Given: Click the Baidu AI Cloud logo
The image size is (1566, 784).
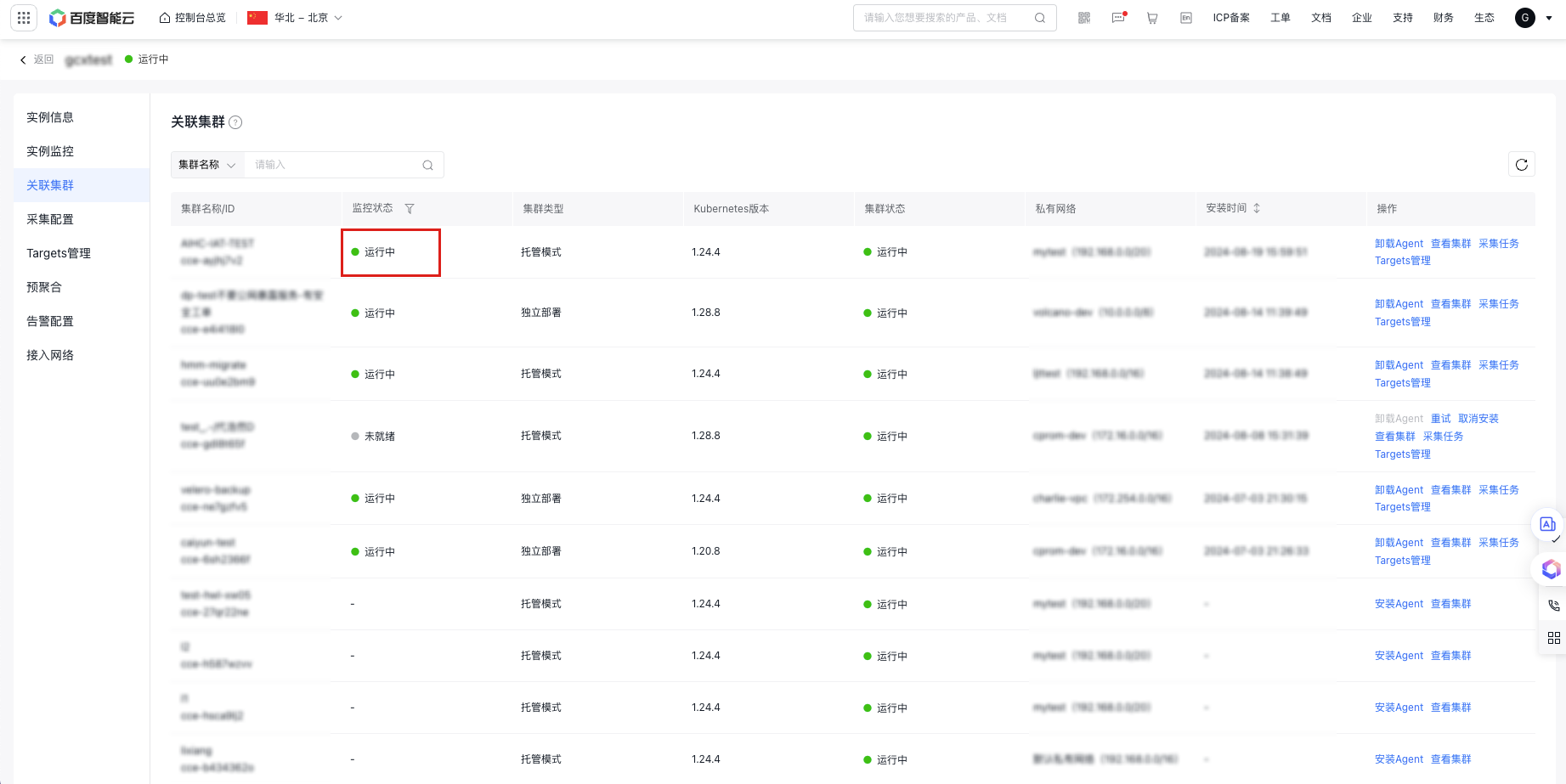Looking at the screenshot, I should pyautogui.click(x=92, y=18).
